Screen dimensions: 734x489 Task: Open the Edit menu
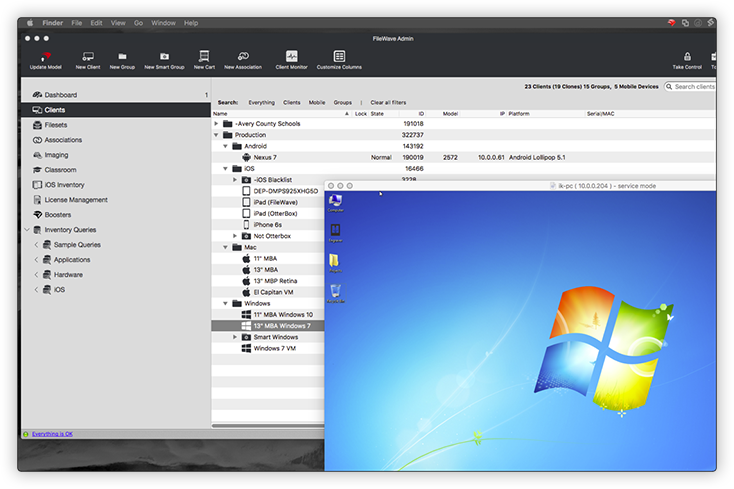96,22
